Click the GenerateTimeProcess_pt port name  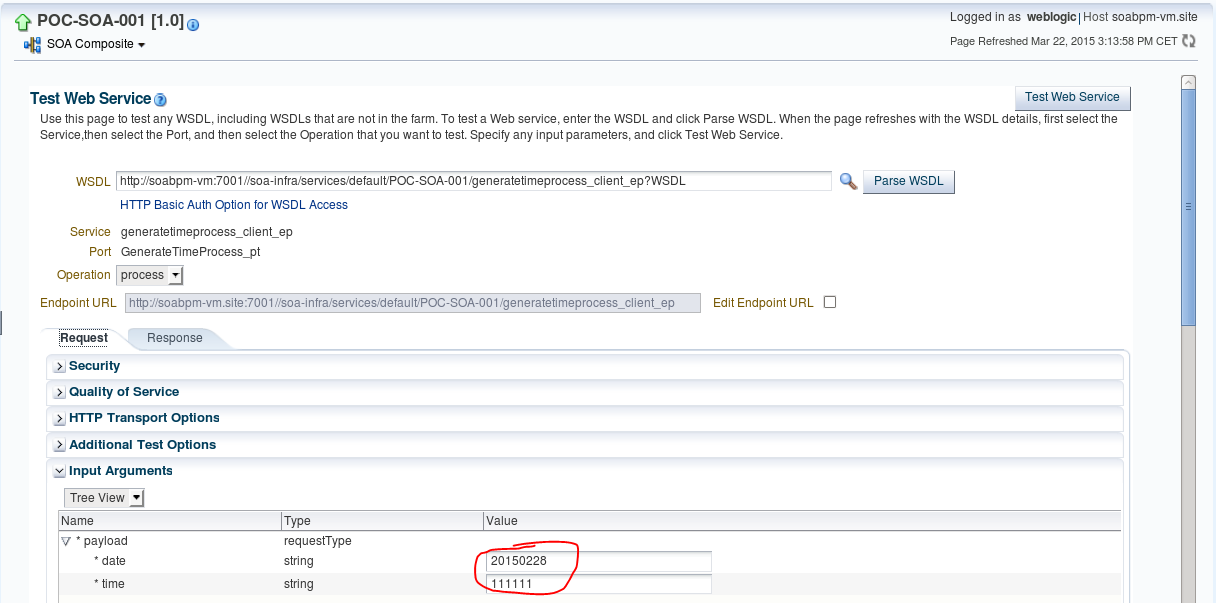191,252
